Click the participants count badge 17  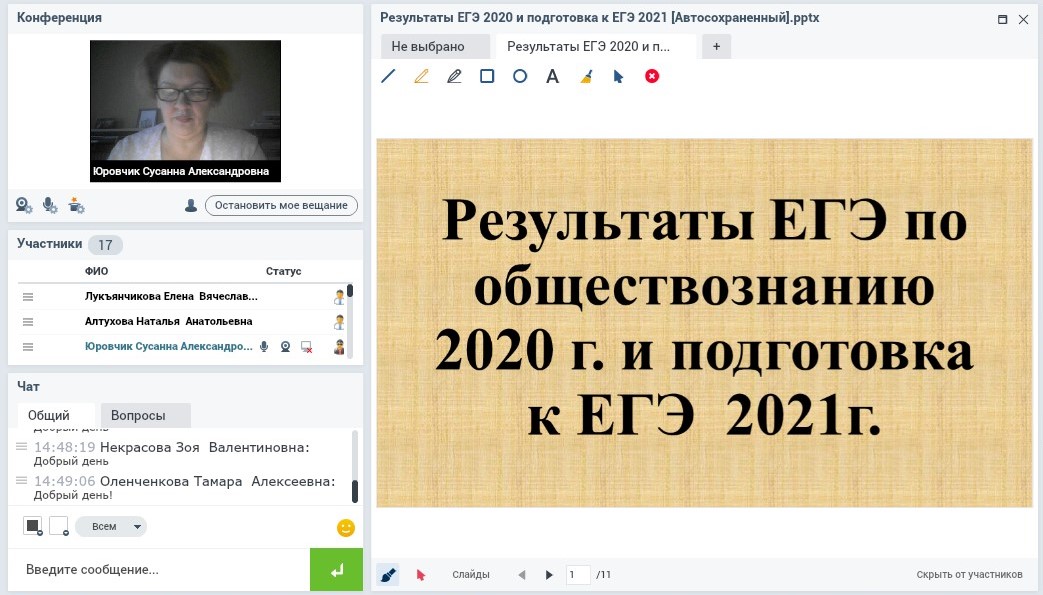coord(105,245)
